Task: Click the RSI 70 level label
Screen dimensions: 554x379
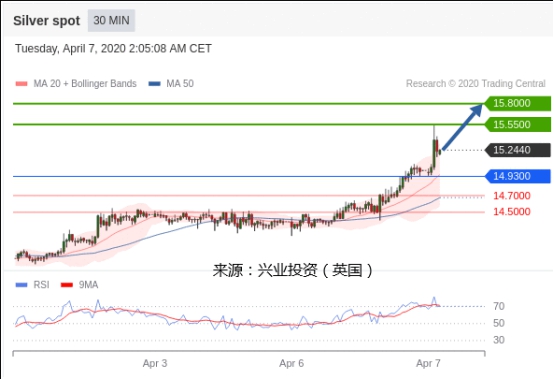Action: click(499, 306)
